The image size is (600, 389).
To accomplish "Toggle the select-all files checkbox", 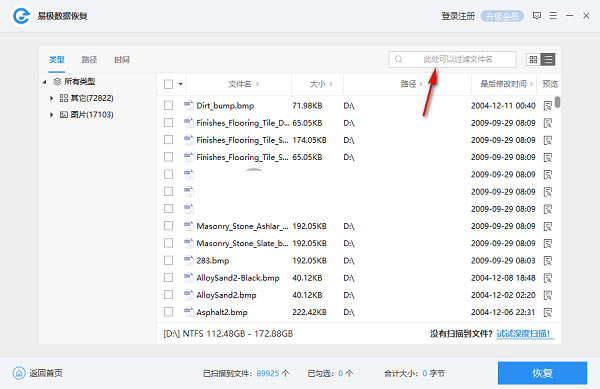I will coord(168,84).
